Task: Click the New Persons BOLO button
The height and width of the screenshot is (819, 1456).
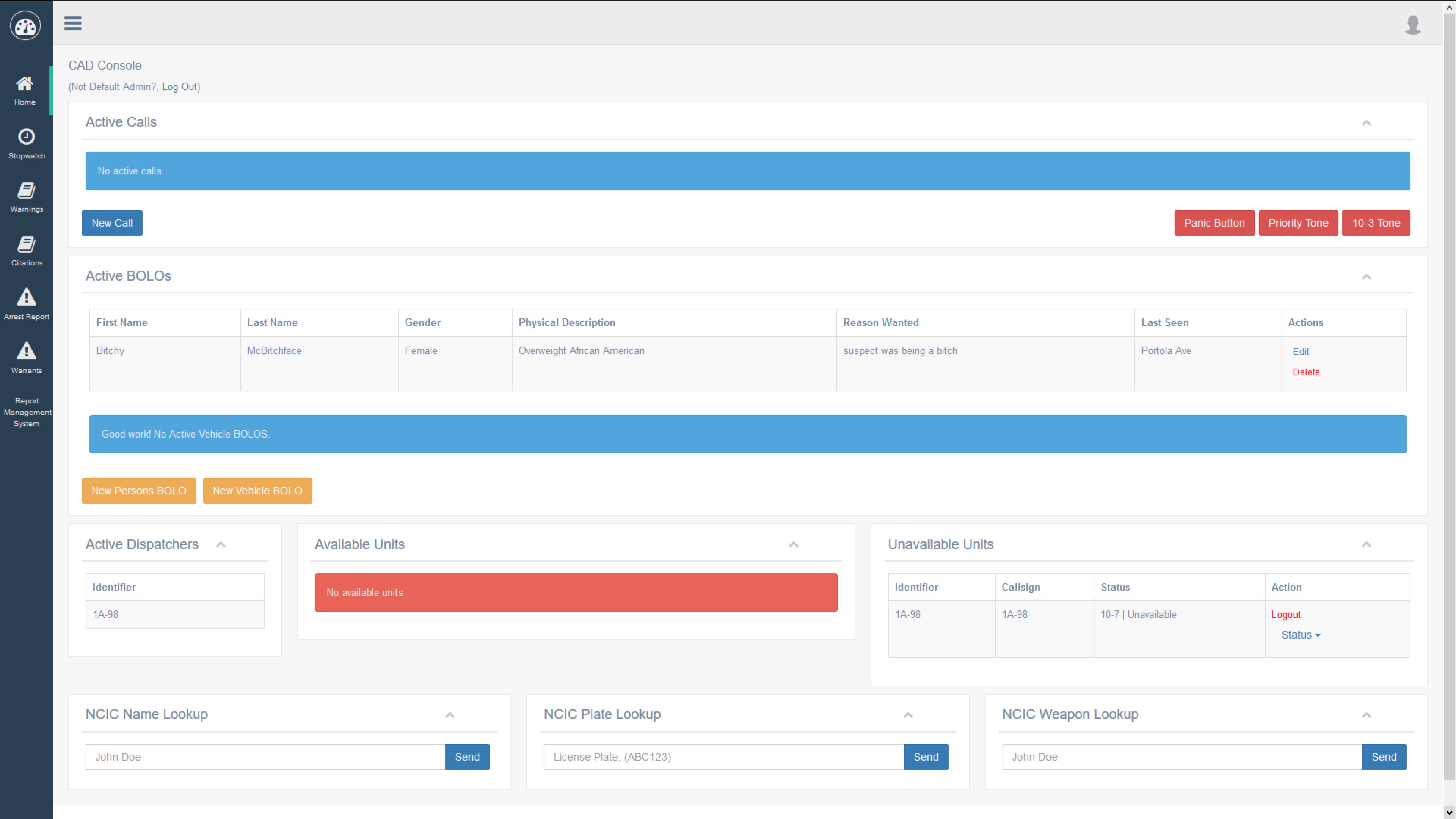Action: coord(138,491)
